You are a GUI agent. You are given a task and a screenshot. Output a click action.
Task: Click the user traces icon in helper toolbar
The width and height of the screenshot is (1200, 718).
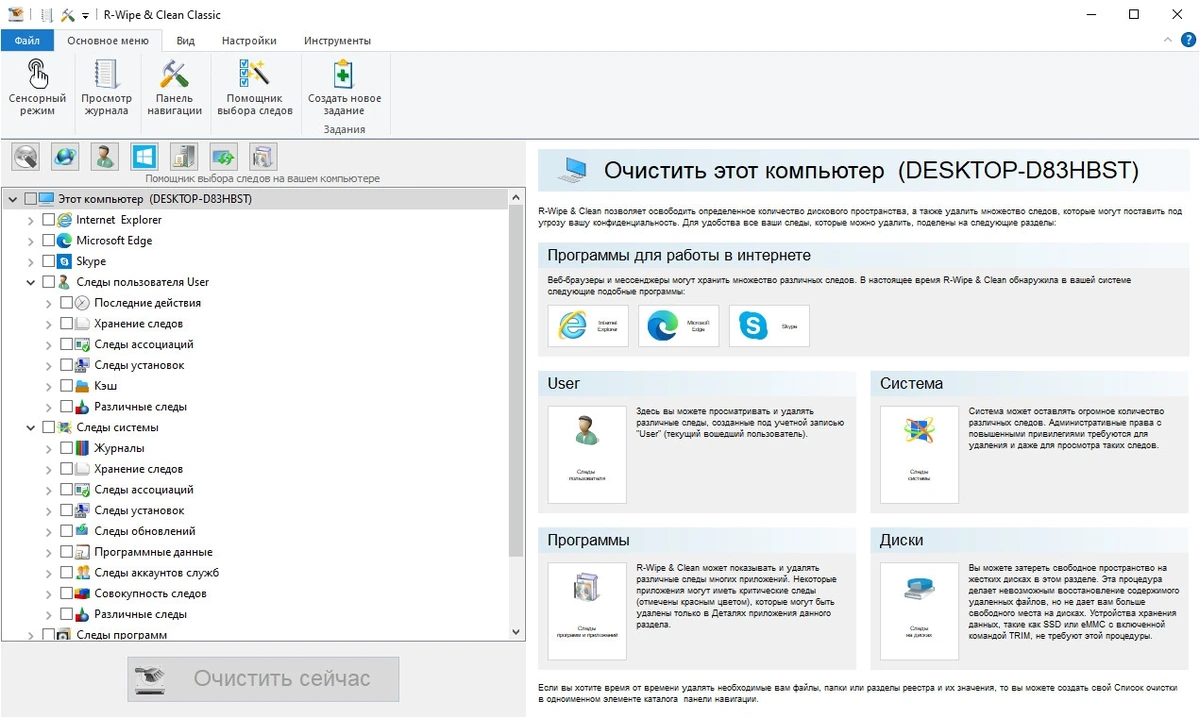pyautogui.click(x=104, y=157)
